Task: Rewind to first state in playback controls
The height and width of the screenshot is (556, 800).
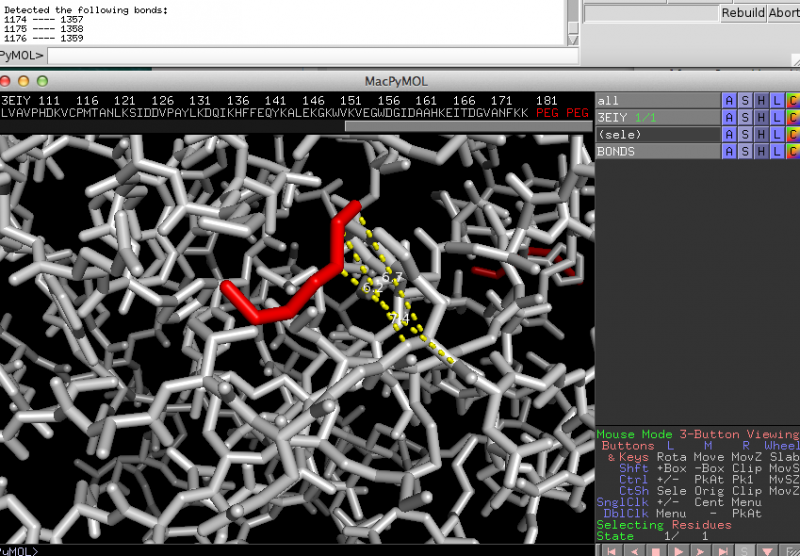Action: pos(612,550)
